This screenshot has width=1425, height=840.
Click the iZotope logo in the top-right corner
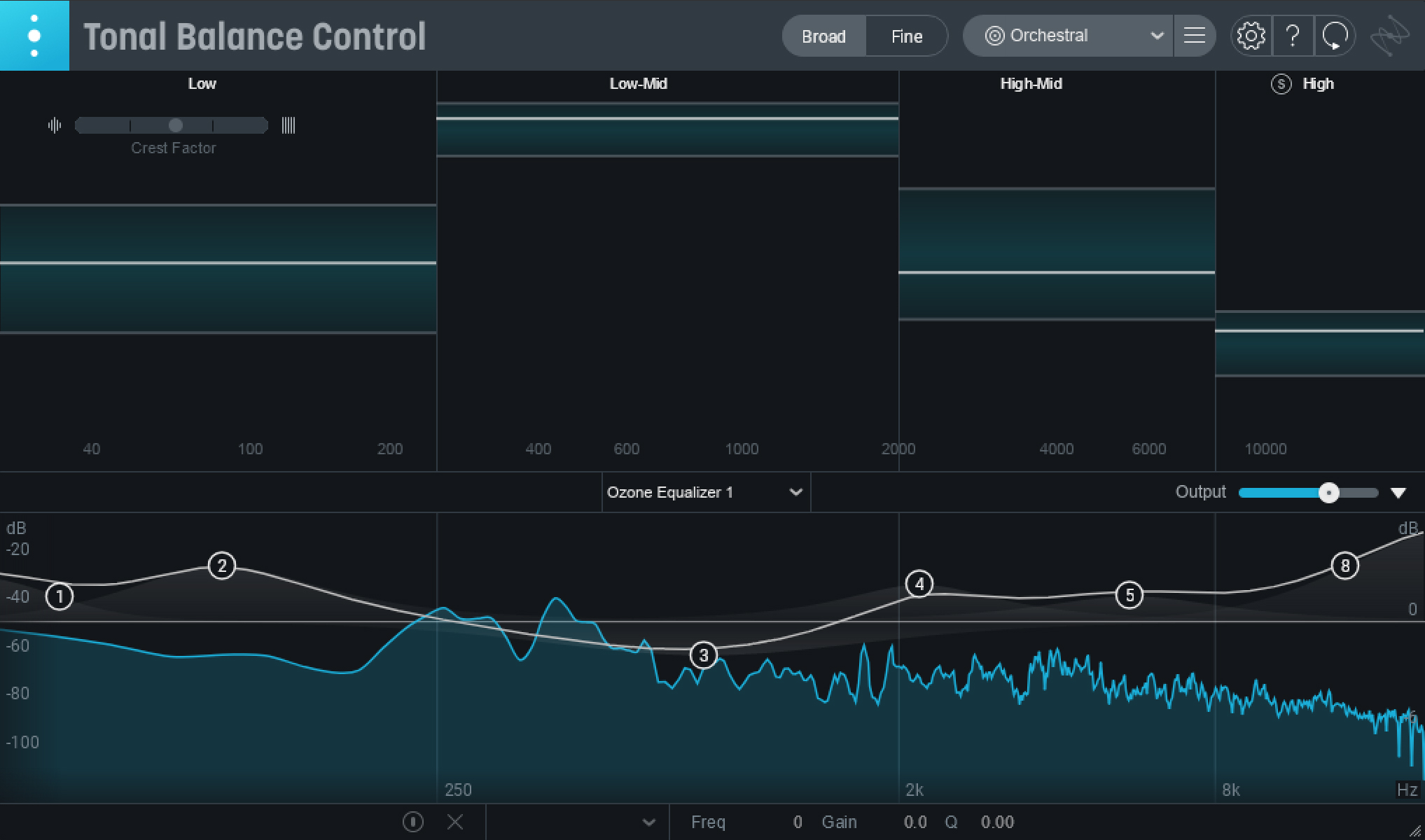point(1391,36)
